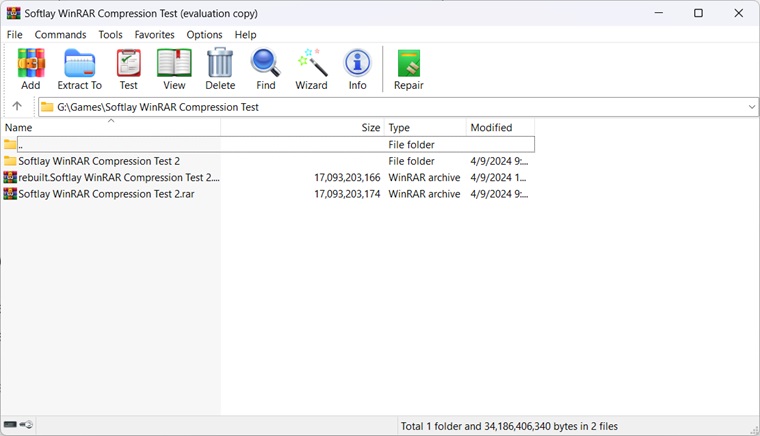This screenshot has height=436, width=760.
Task: Go up one folder level arrow
Action: tap(17, 107)
